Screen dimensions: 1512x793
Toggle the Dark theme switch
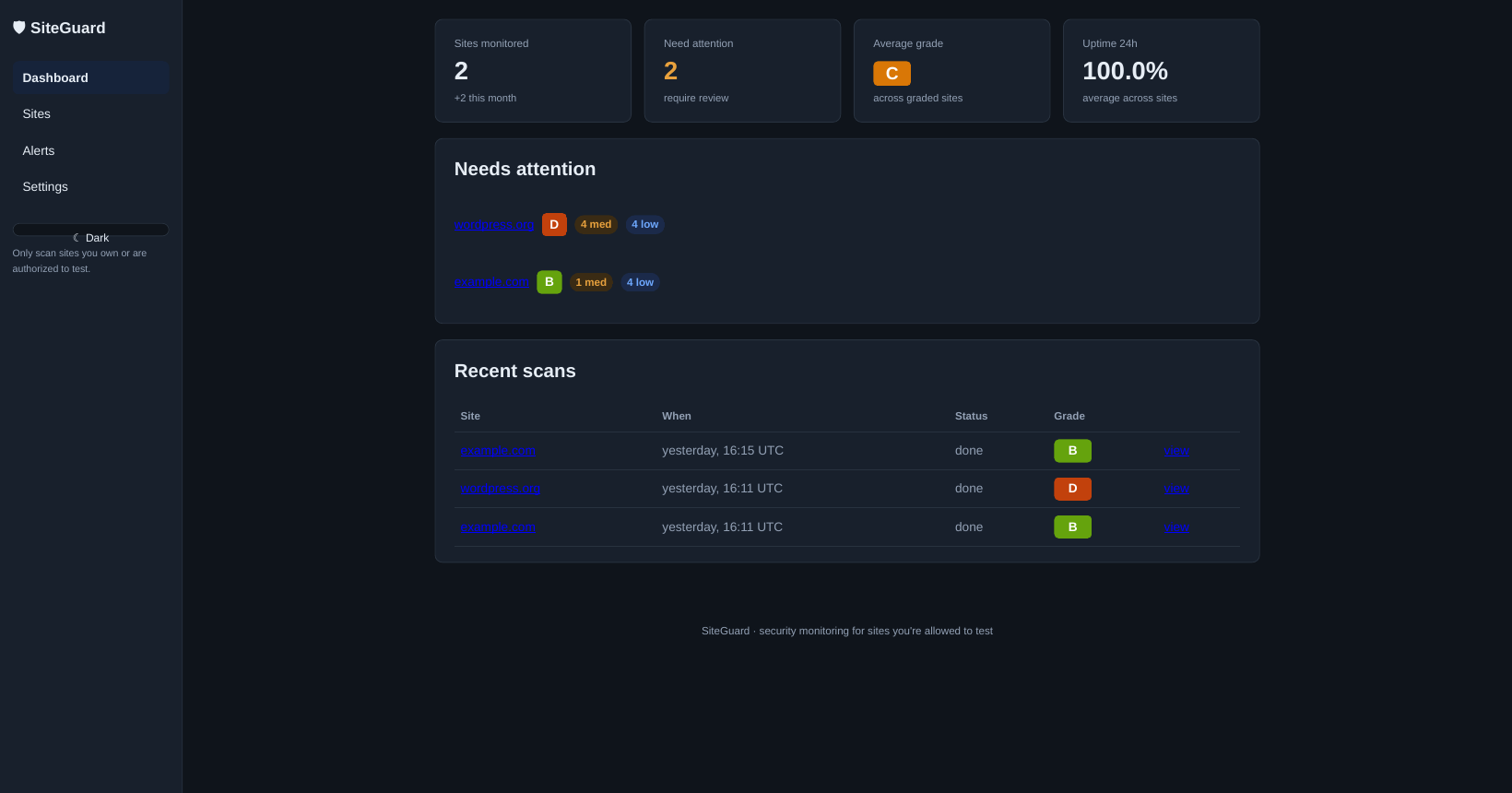pos(90,230)
